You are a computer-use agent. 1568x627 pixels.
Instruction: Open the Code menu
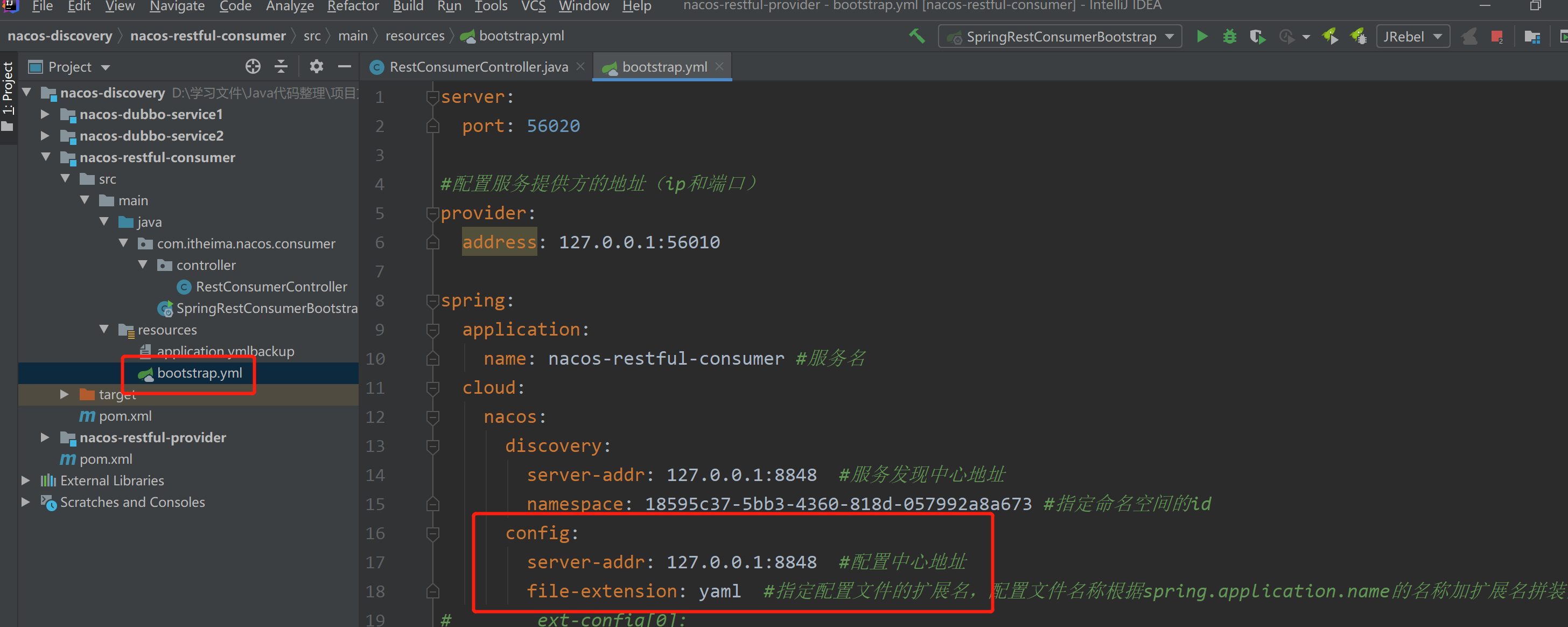click(x=235, y=6)
